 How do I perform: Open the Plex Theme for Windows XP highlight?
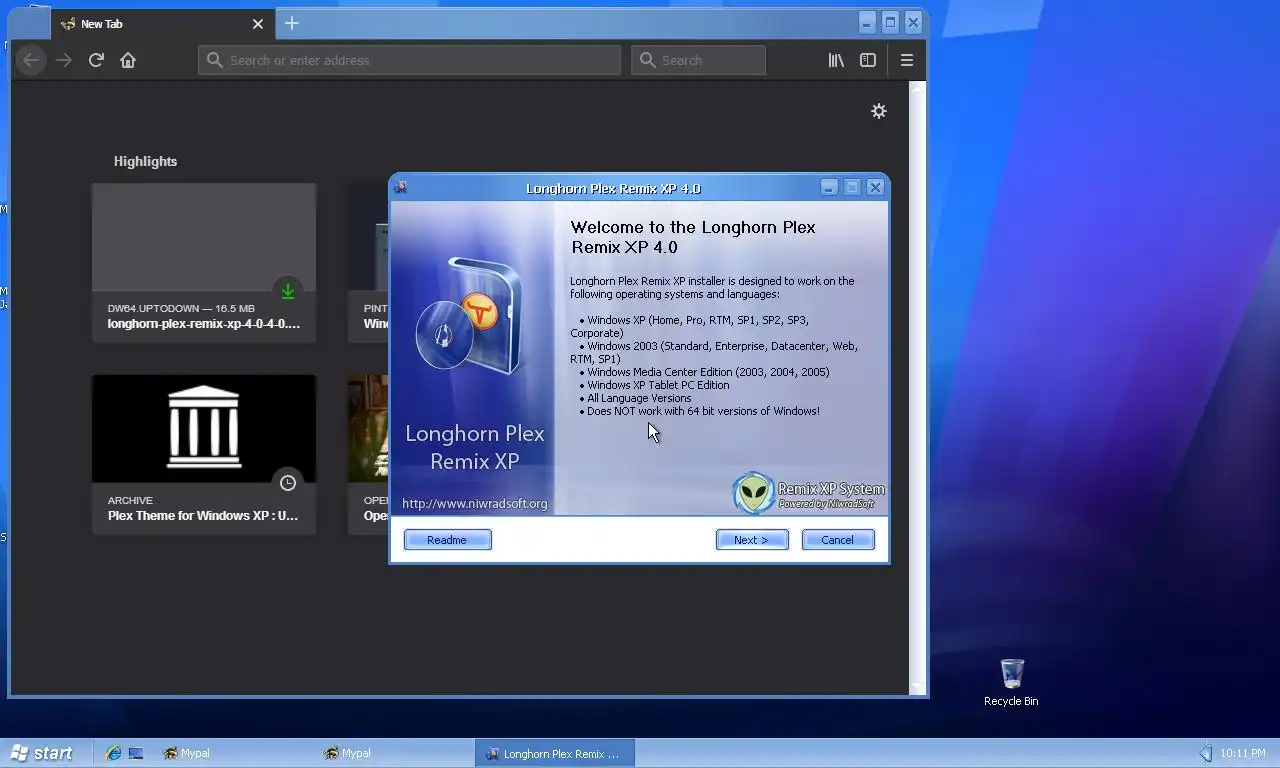pyautogui.click(x=204, y=455)
